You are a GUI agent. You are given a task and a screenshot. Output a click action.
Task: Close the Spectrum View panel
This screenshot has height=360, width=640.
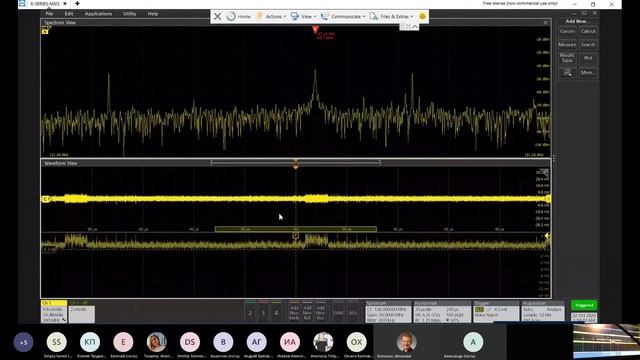[546, 22]
